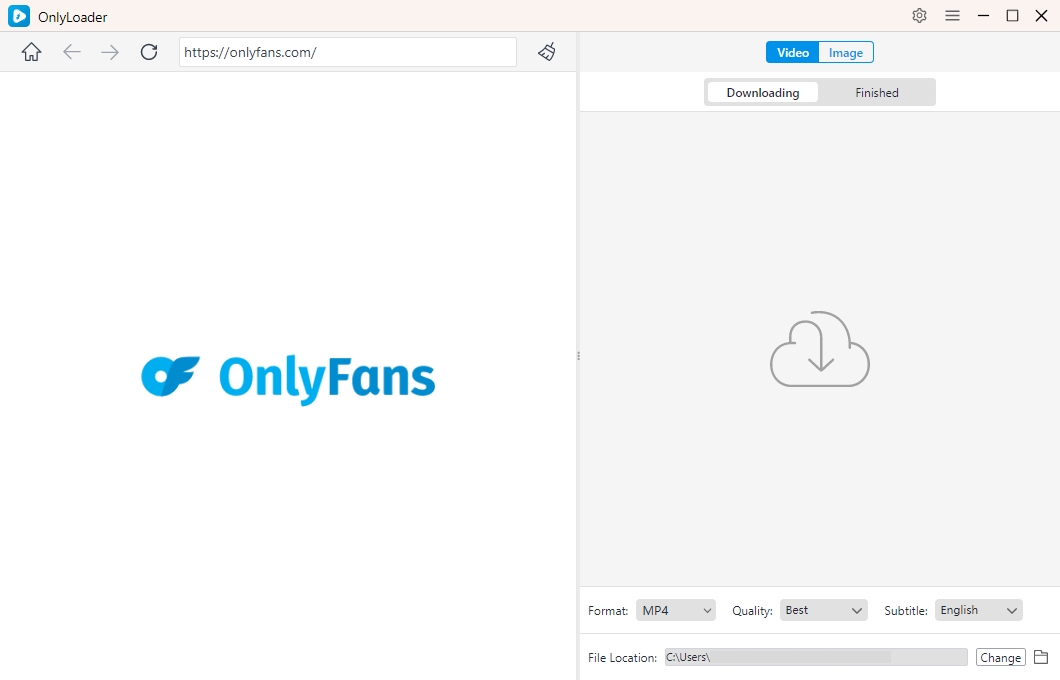1060x680 pixels.
Task: Select the Finished tab
Action: pyautogui.click(x=877, y=93)
